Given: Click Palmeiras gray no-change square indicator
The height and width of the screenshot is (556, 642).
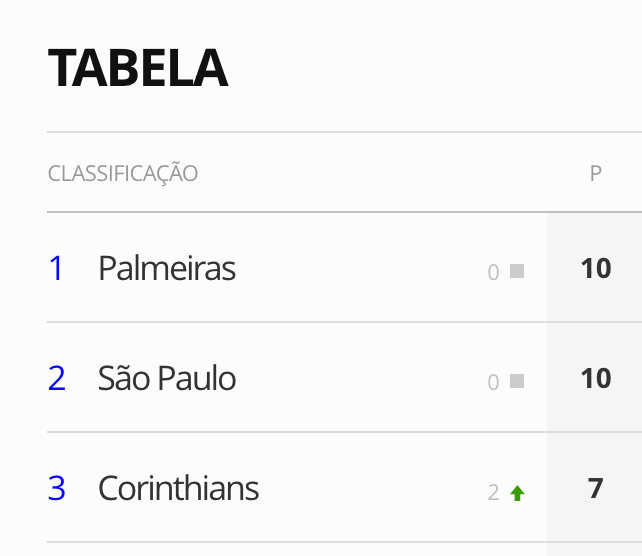Looking at the screenshot, I should pos(517,270).
